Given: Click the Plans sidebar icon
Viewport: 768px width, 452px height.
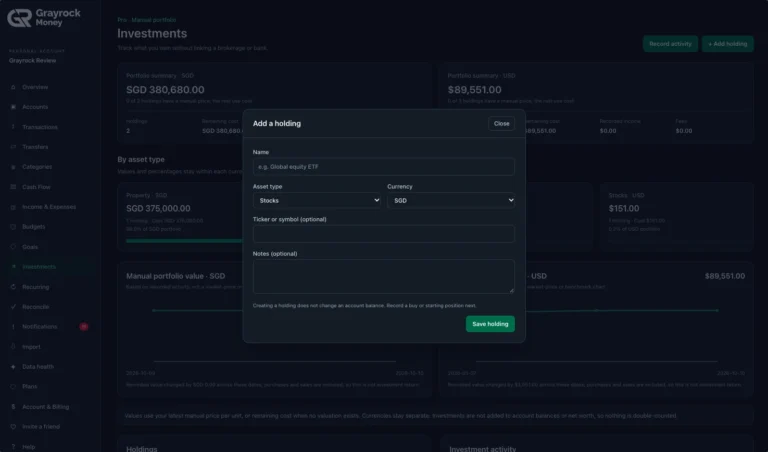Looking at the screenshot, I should (13, 386).
